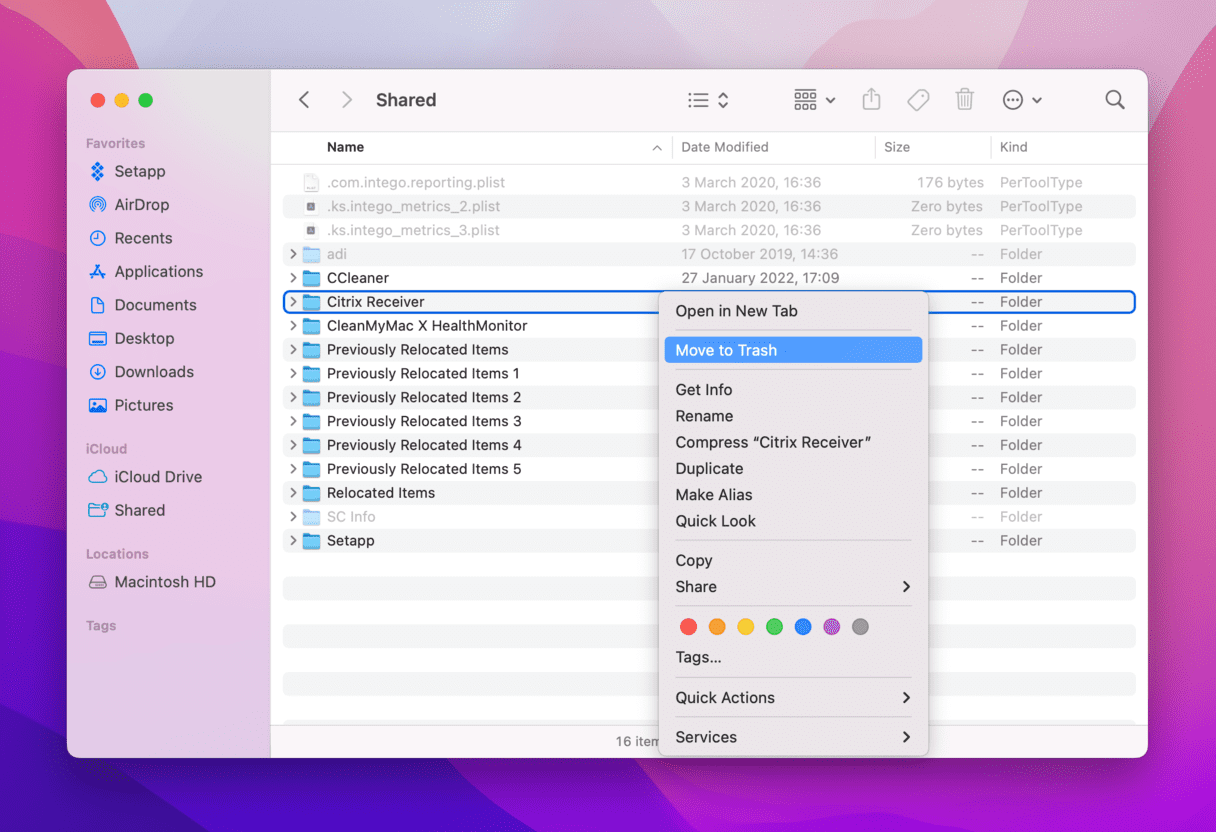
Task: Open the group-by grid icon menu
Action: point(814,100)
